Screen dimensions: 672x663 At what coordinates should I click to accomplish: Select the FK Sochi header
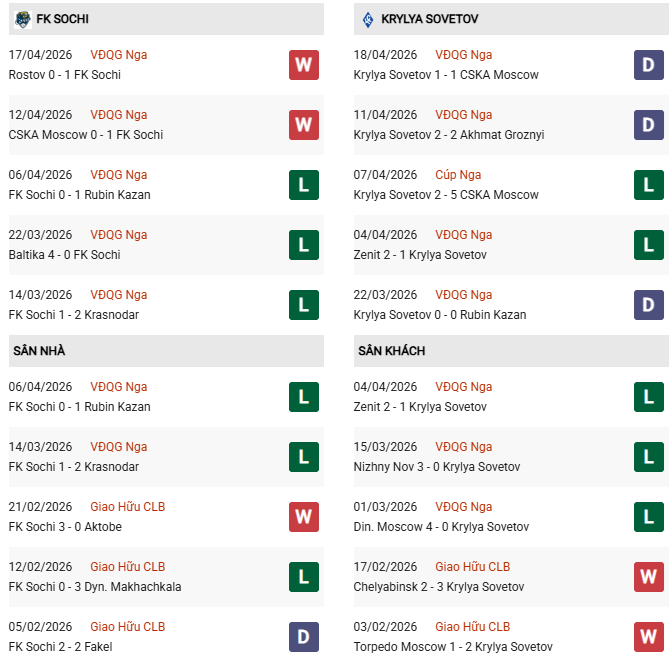[62, 18]
